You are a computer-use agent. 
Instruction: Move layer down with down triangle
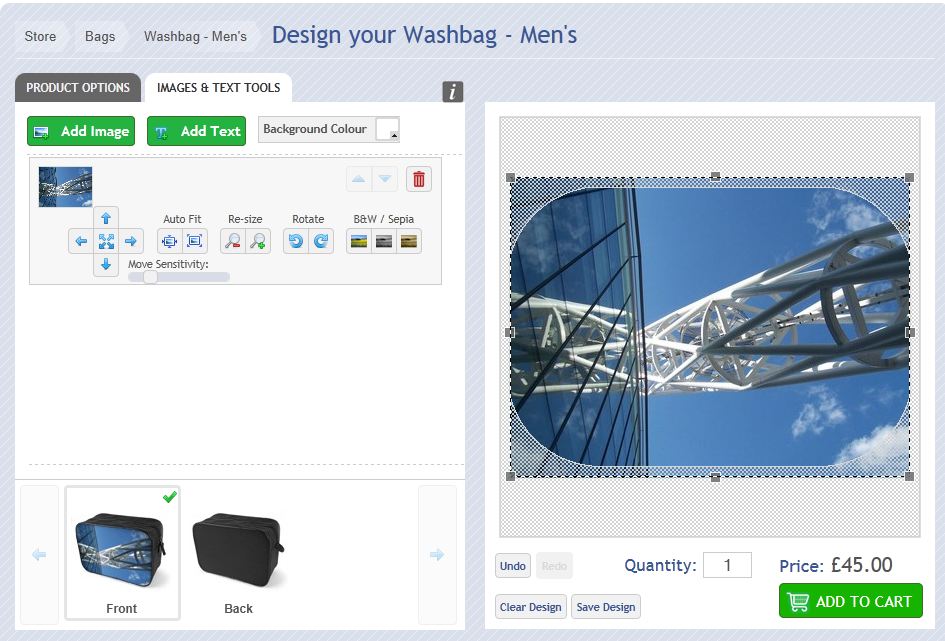pos(385,179)
